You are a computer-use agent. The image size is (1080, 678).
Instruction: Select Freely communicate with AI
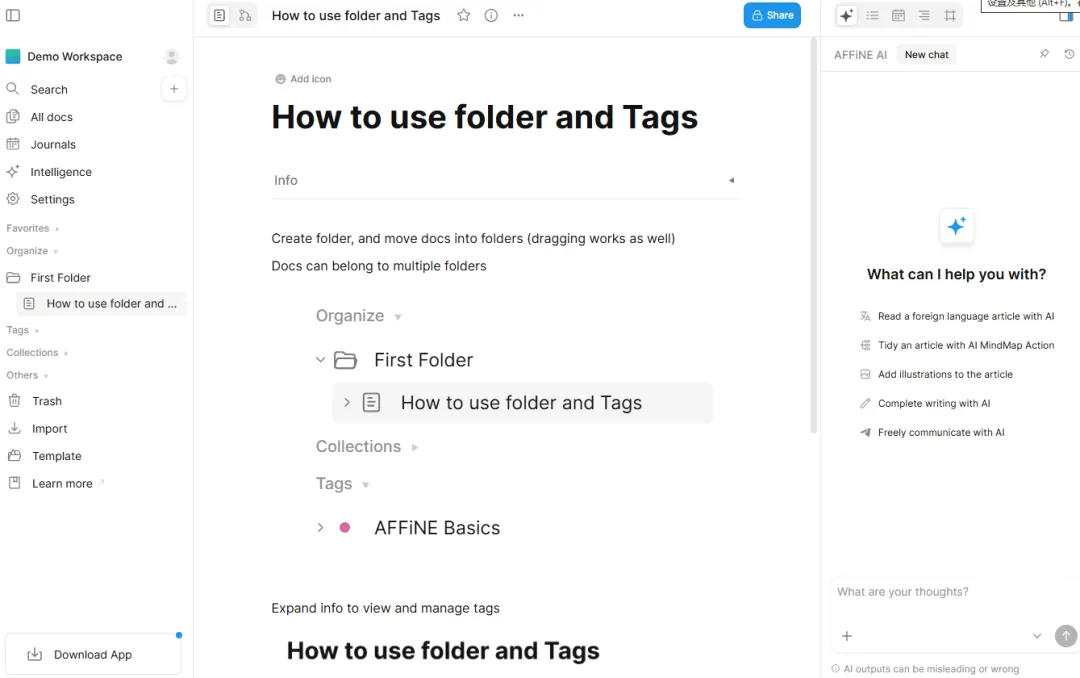[x=932, y=432]
